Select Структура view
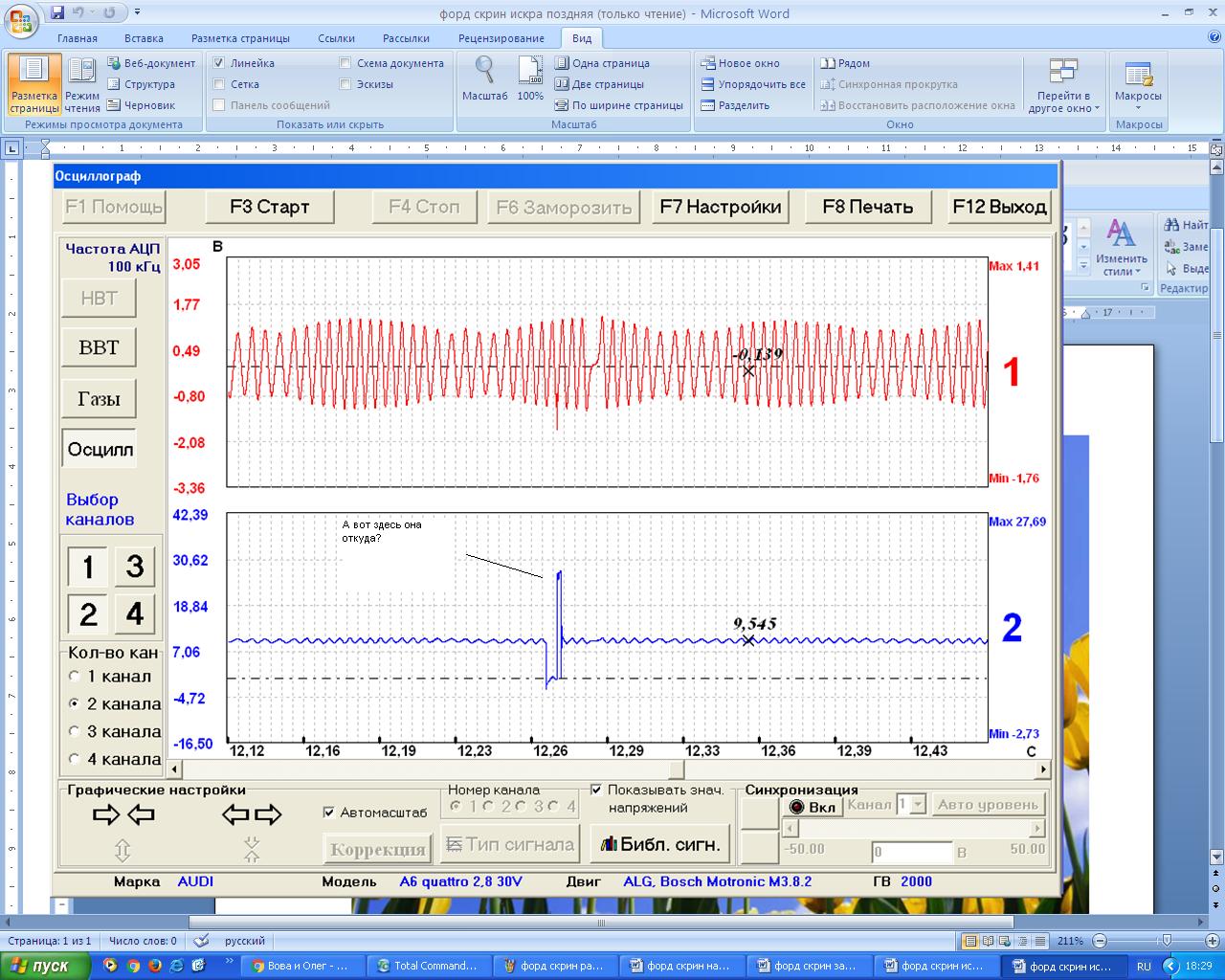The width and height of the screenshot is (1225, 980). [x=141, y=84]
